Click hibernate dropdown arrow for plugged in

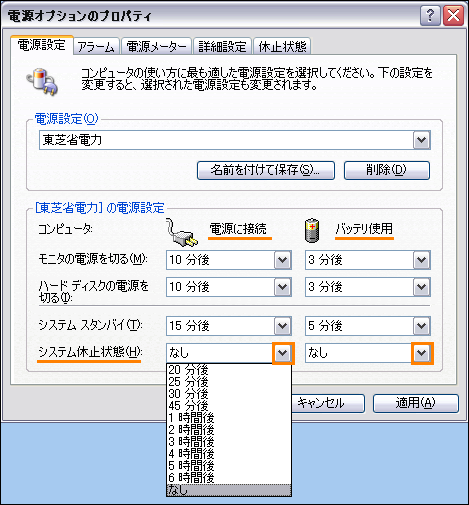(x=283, y=353)
